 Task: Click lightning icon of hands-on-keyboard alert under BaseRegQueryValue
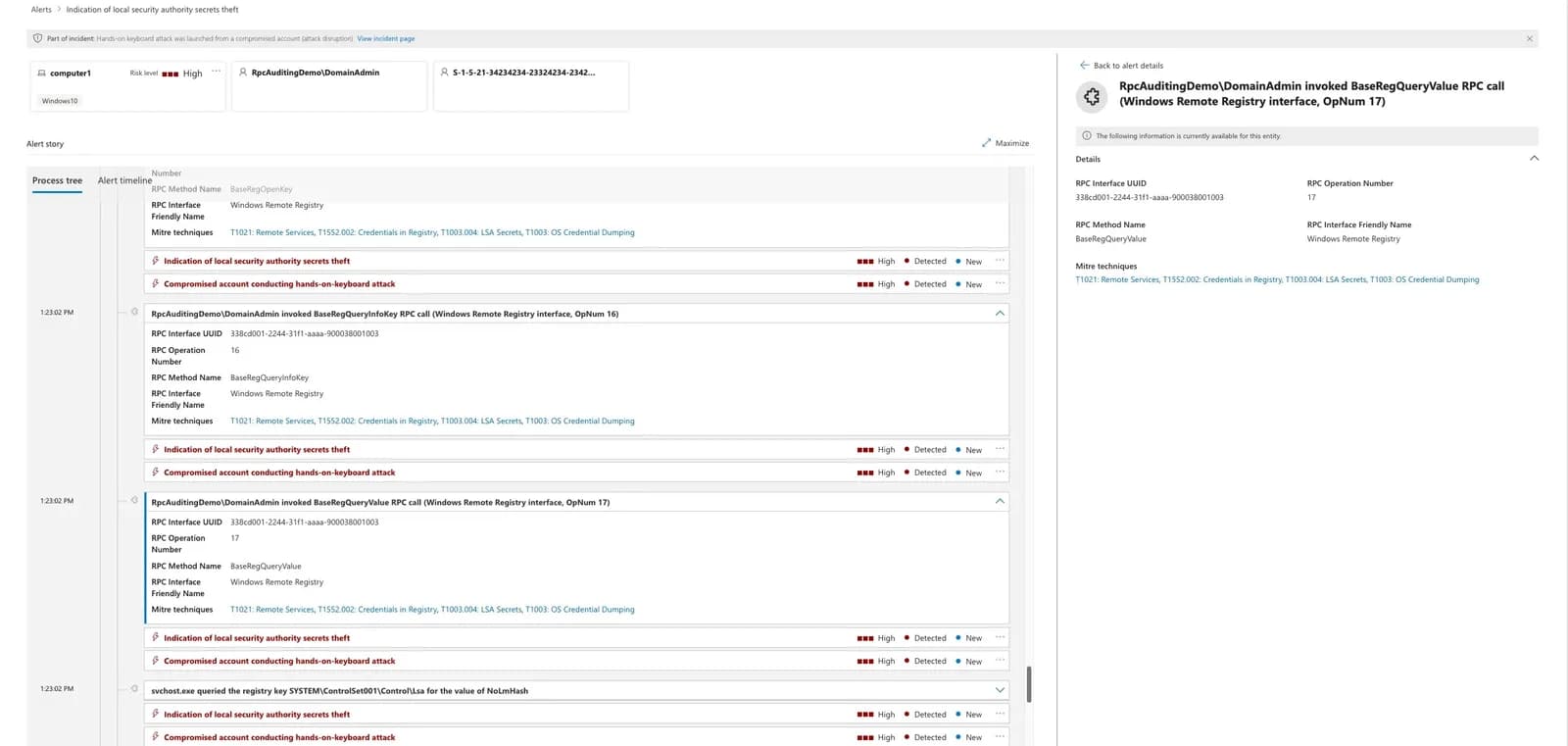155,661
